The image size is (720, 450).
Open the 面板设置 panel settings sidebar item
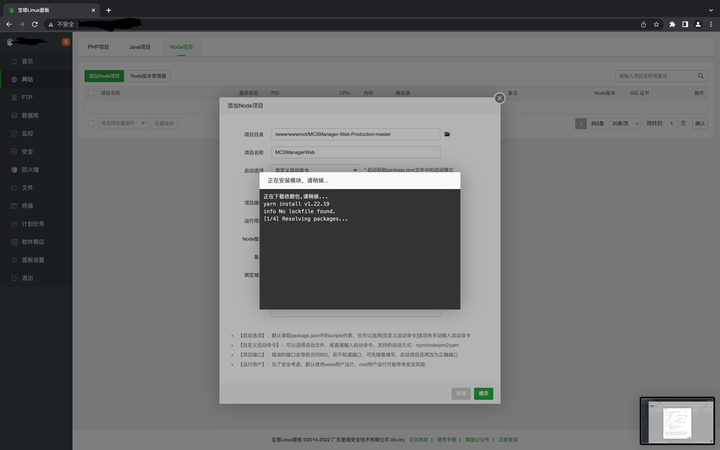[x=36, y=260]
